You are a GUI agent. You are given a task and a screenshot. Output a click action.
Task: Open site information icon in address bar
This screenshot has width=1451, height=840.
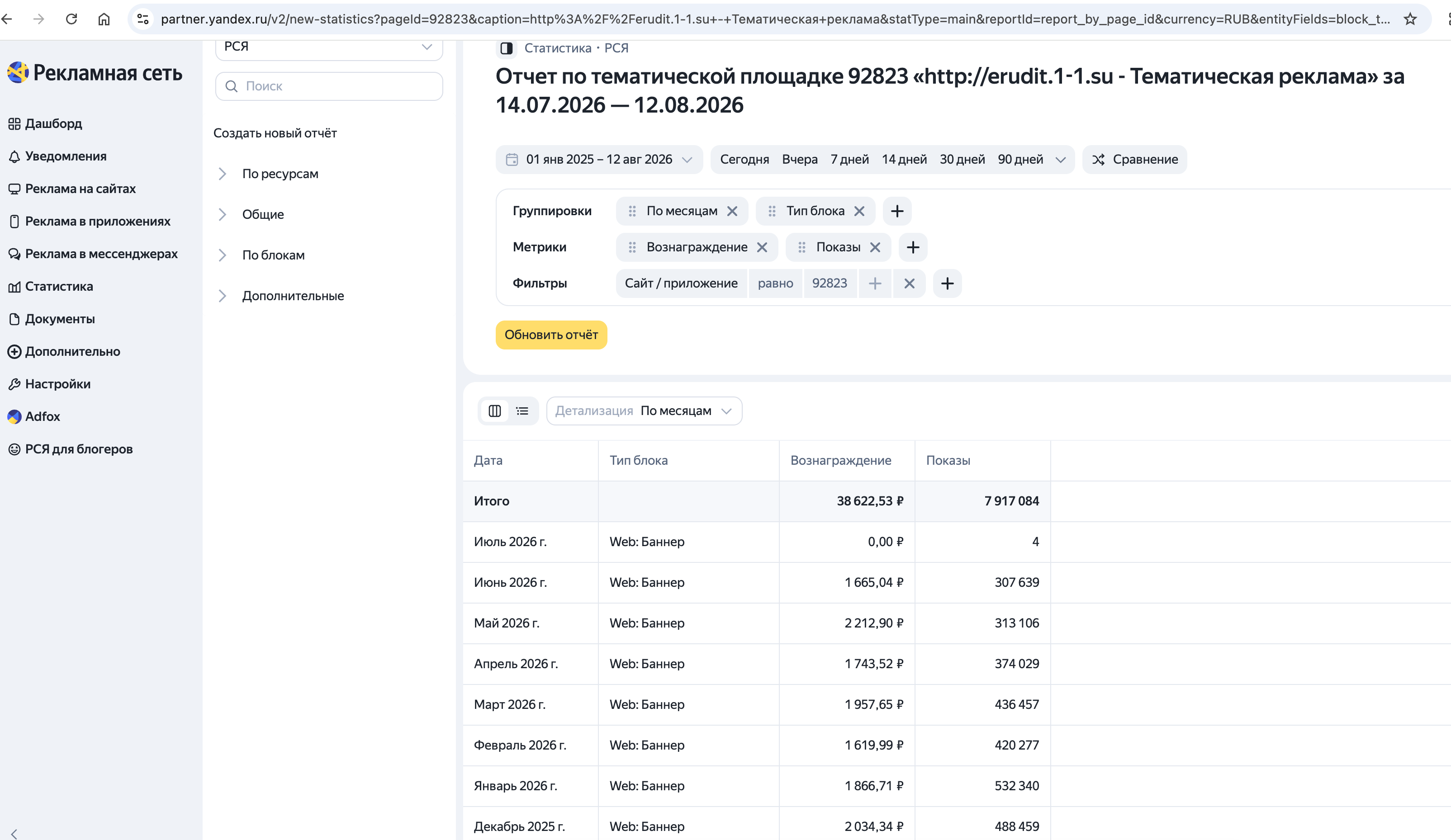click(x=143, y=19)
